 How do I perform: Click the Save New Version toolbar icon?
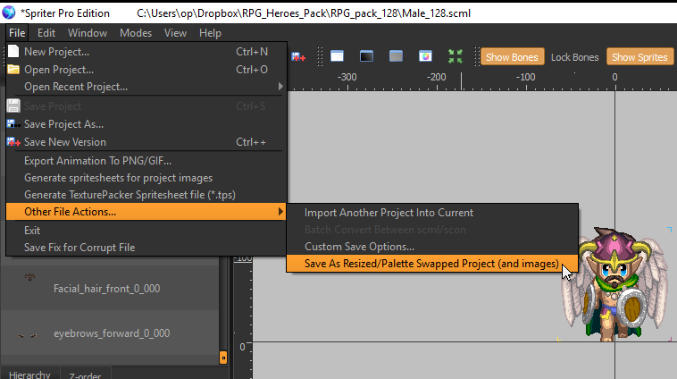coord(298,57)
